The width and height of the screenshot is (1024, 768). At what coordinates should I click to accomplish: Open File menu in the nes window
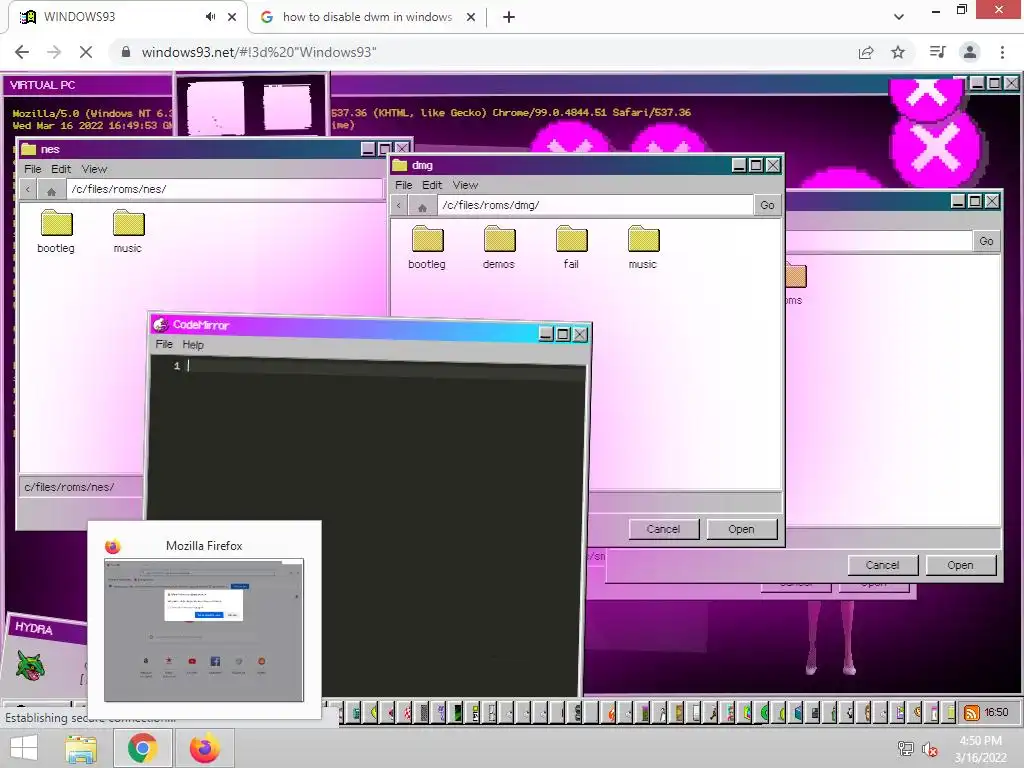[x=33, y=169]
